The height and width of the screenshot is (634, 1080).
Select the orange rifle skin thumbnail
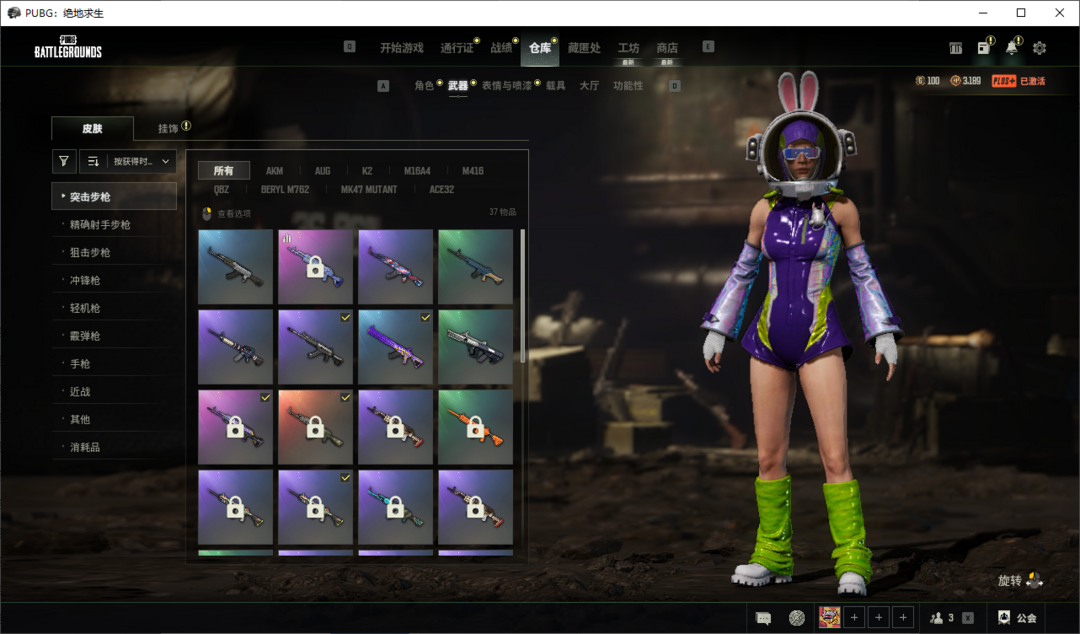(x=475, y=427)
